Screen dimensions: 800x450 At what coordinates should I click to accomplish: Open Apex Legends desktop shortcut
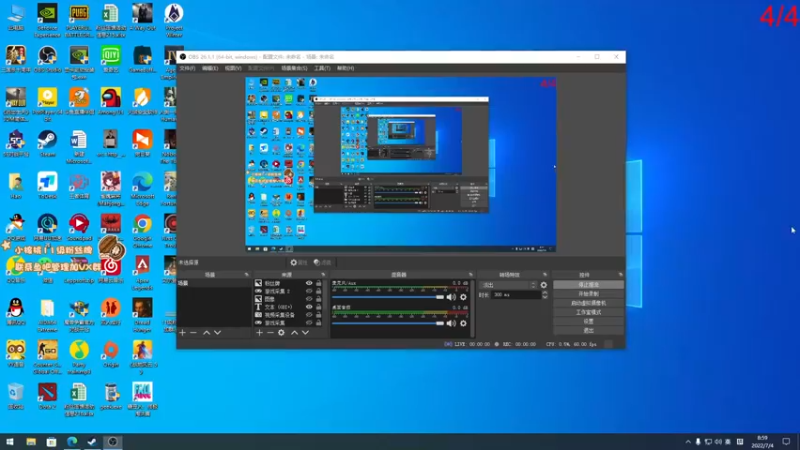click(142, 273)
